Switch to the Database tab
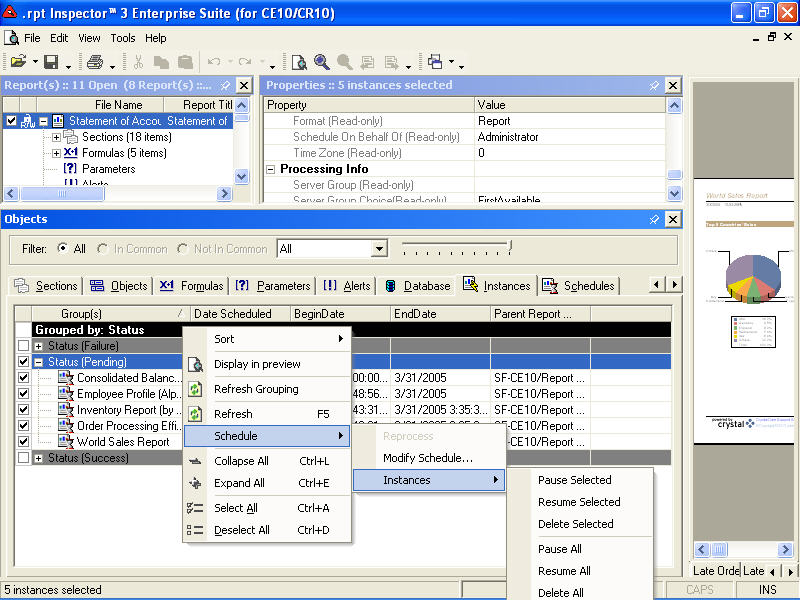Screen dimensions: 800x600 click(x=418, y=286)
